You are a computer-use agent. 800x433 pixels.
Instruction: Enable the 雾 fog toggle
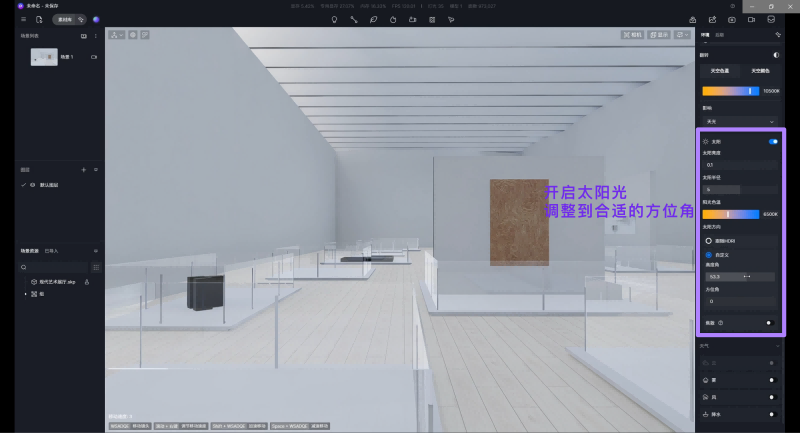coord(771,381)
